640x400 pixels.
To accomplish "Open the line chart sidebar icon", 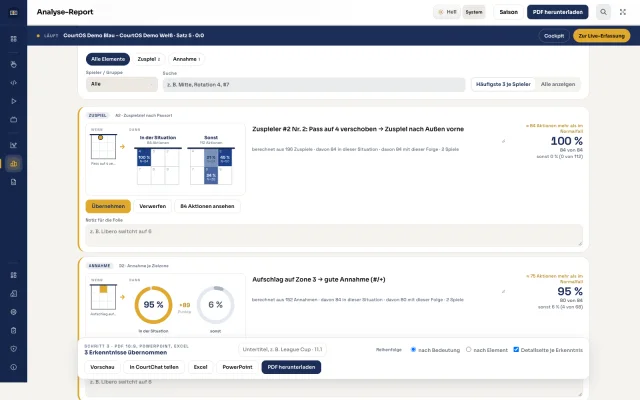I will [13, 145].
